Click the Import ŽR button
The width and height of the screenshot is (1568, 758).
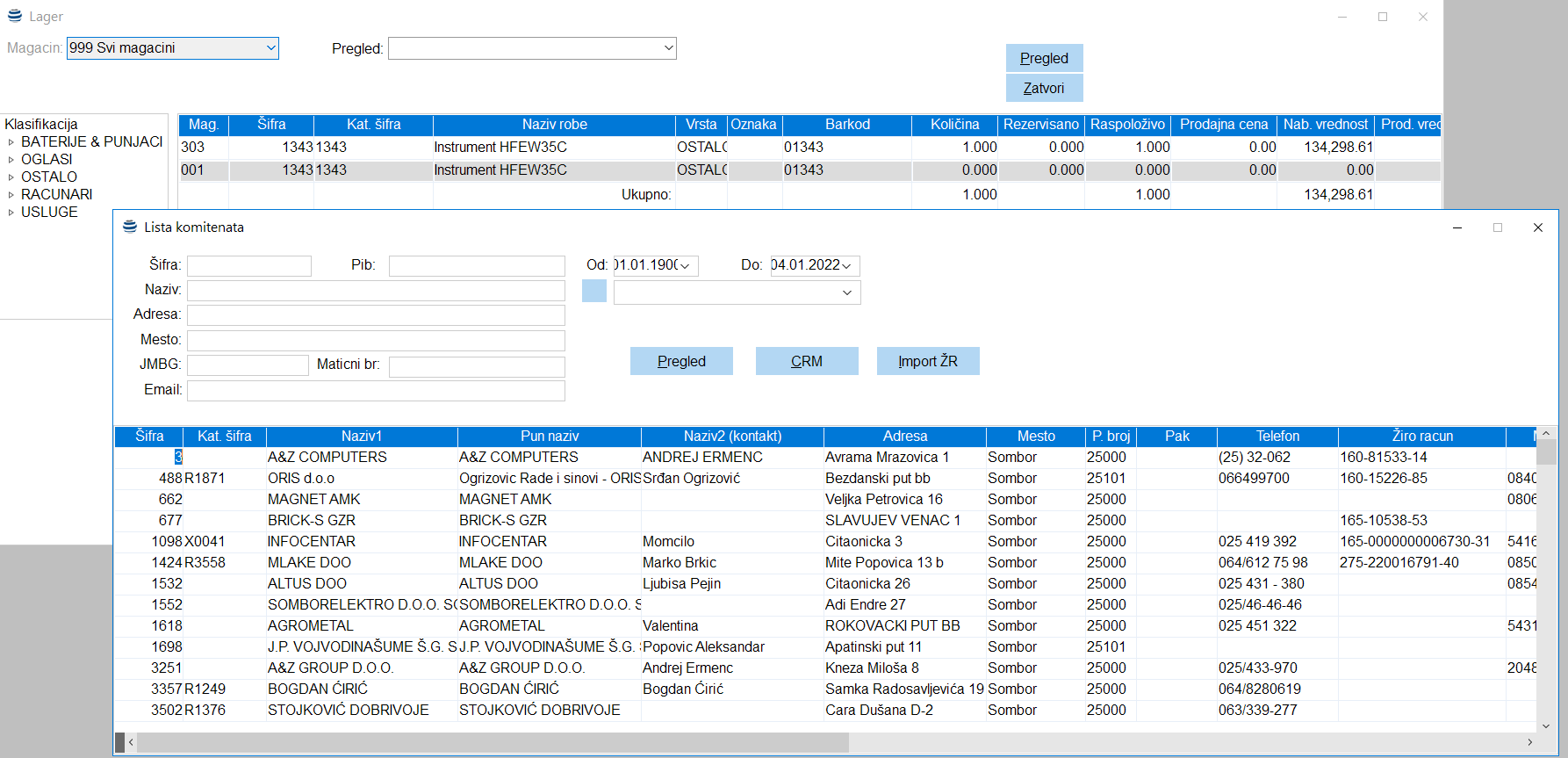point(927,361)
